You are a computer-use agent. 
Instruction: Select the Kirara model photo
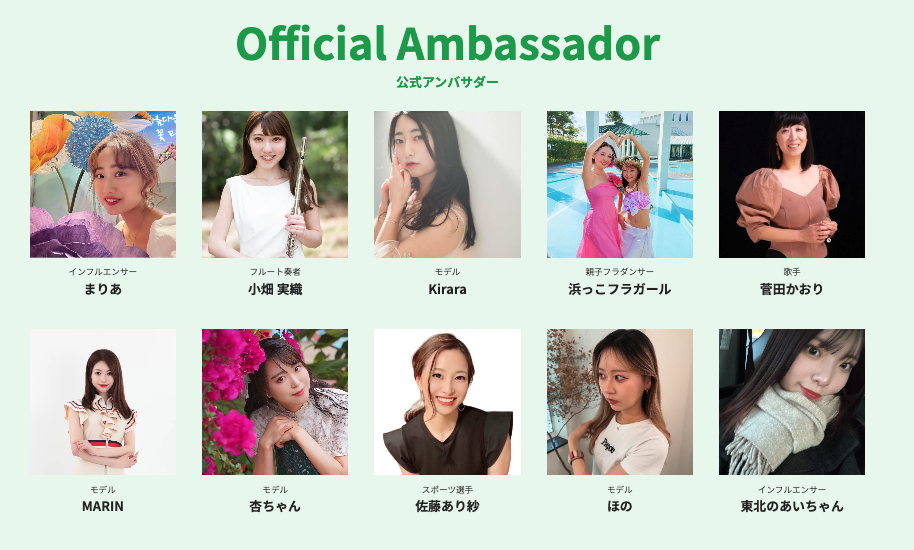447,184
